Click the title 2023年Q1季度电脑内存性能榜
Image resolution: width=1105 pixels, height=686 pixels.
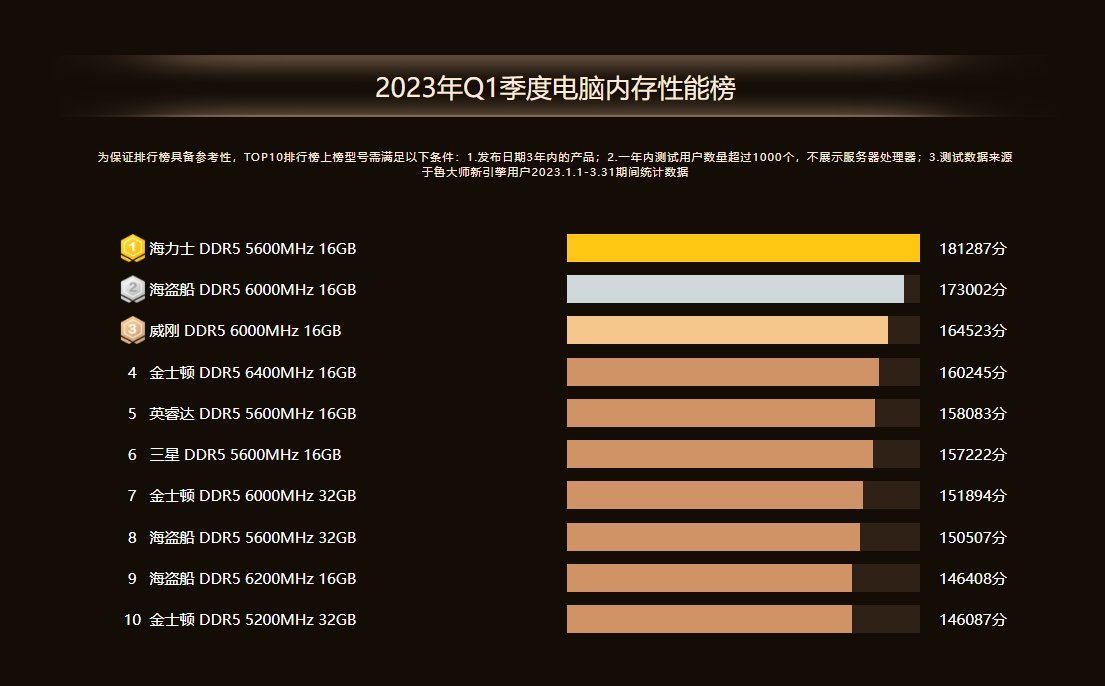[555, 88]
